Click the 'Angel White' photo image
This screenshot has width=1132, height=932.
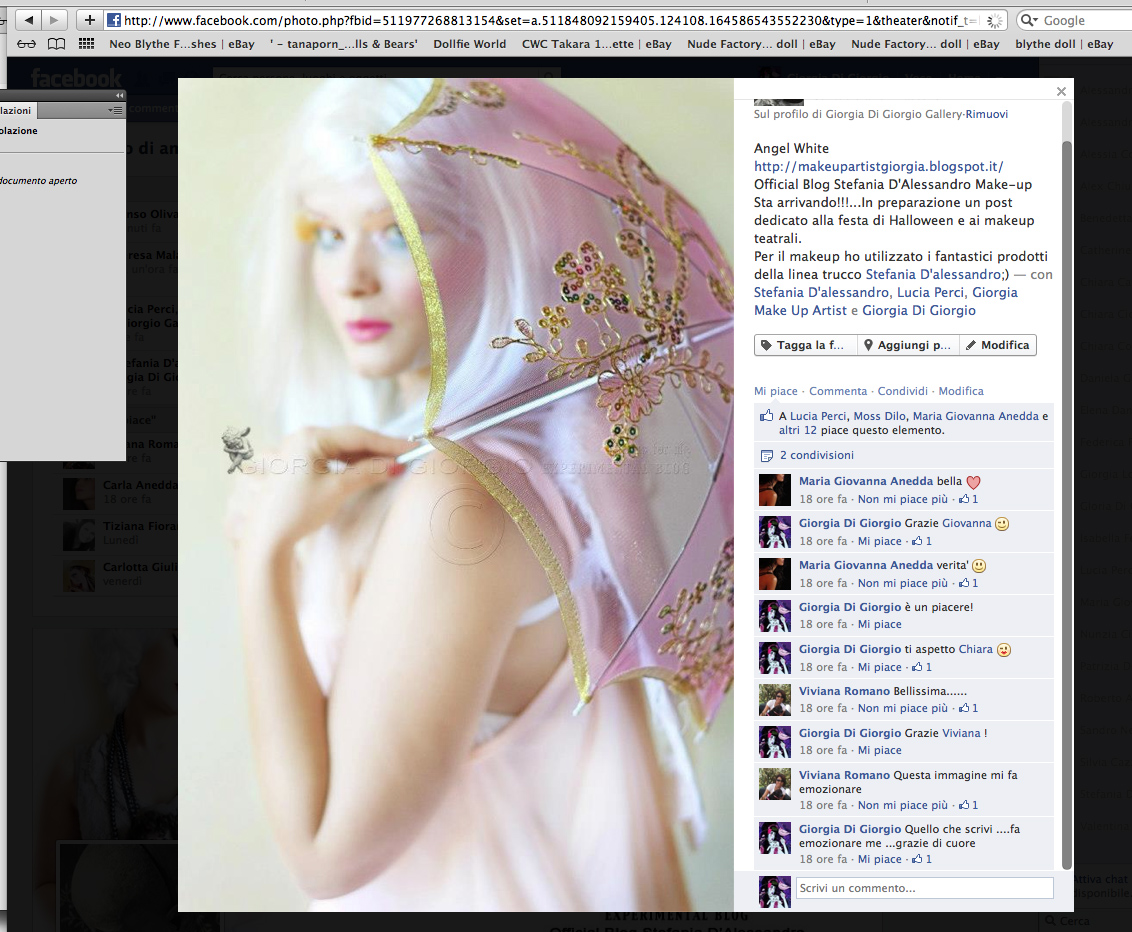click(x=456, y=495)
